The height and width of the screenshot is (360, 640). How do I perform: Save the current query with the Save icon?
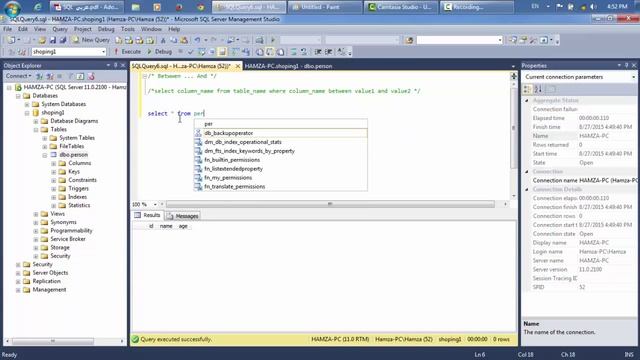tap(53, 40)
